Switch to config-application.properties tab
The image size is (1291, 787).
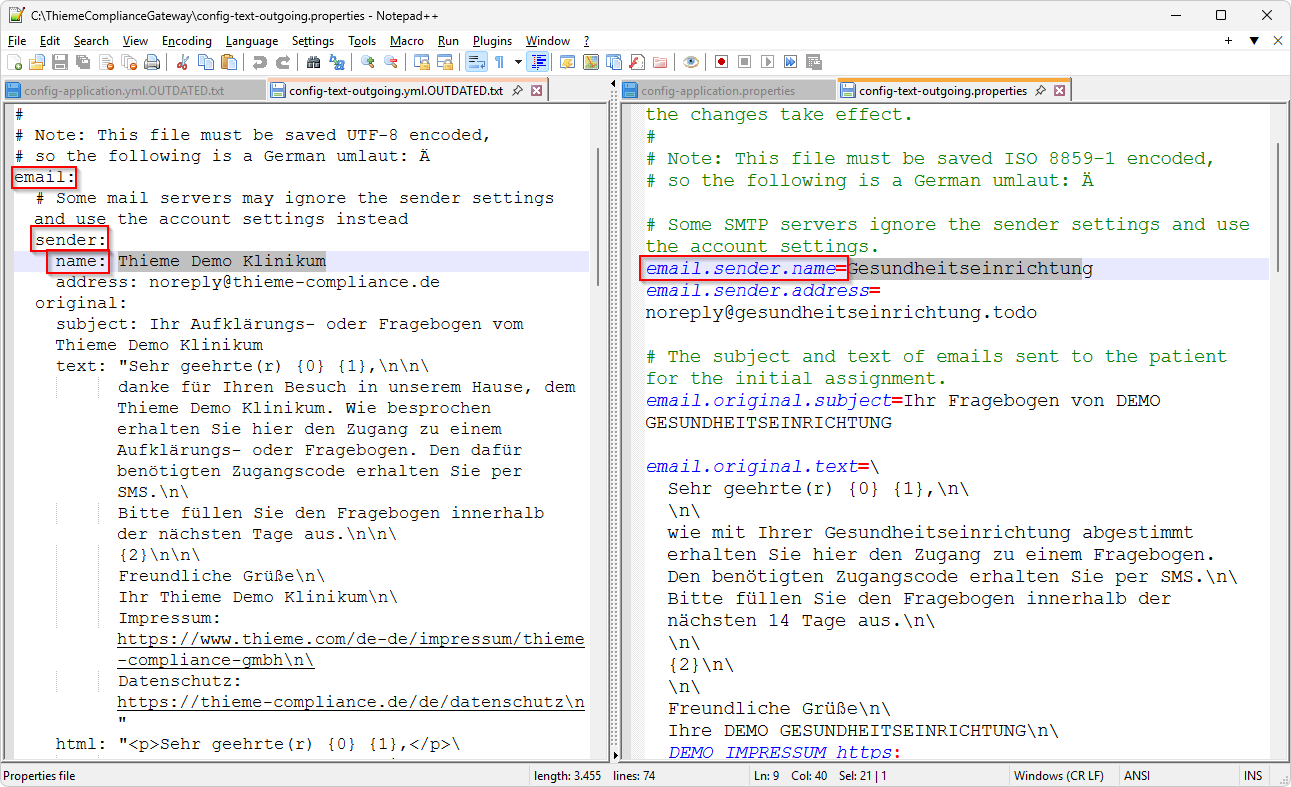click(x=717, y=91)
